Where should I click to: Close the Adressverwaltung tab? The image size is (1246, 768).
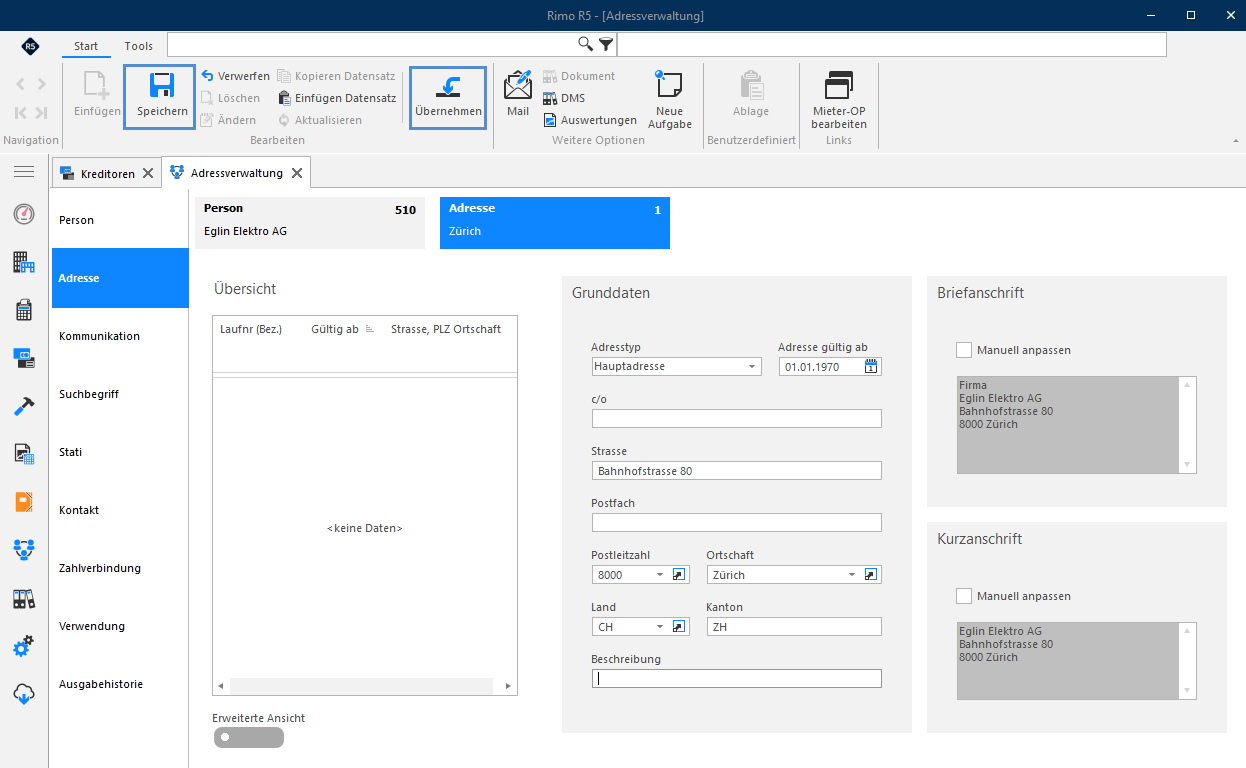(x=296, y=173)
